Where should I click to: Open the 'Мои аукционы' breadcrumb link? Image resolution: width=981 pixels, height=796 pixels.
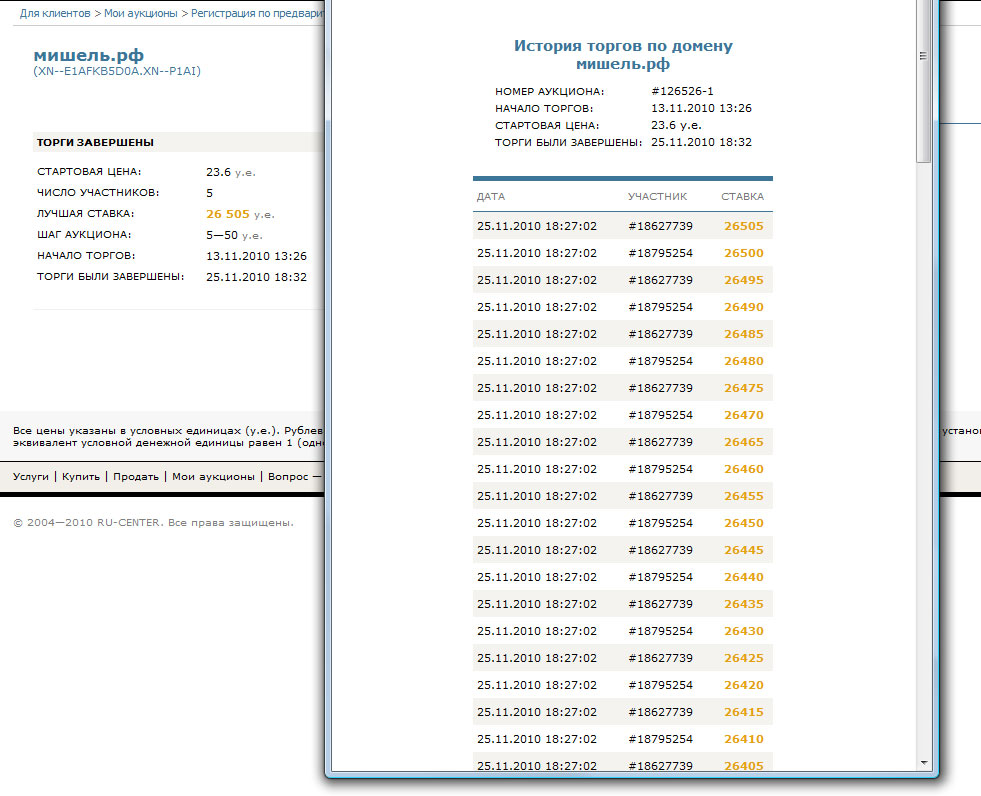coord(141,13)
